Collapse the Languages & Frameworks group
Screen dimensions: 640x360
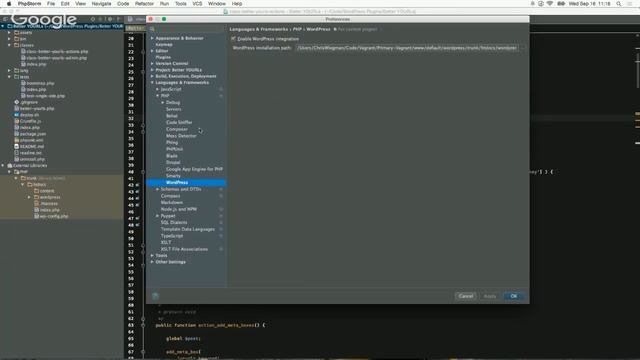pos(152,82)
